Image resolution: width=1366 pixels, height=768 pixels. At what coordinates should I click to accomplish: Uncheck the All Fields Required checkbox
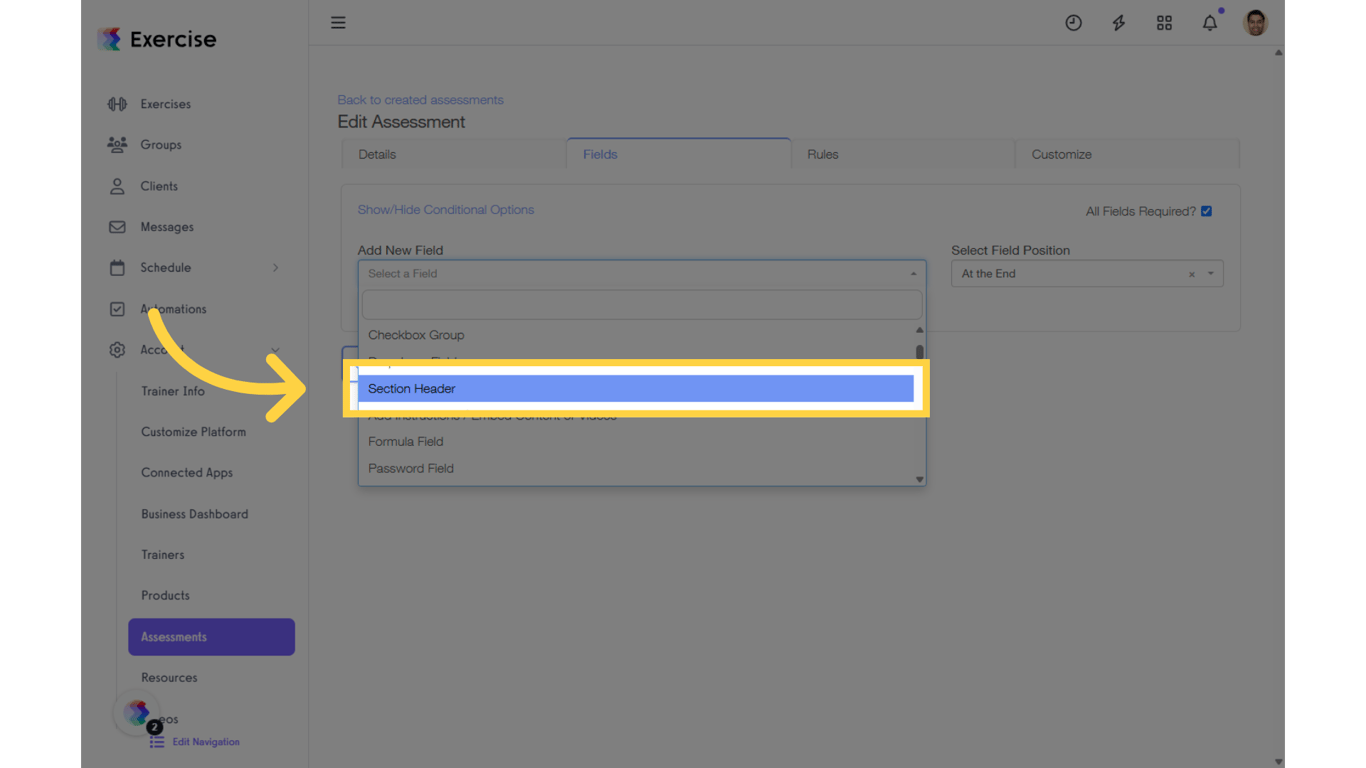click(1206, 210)
